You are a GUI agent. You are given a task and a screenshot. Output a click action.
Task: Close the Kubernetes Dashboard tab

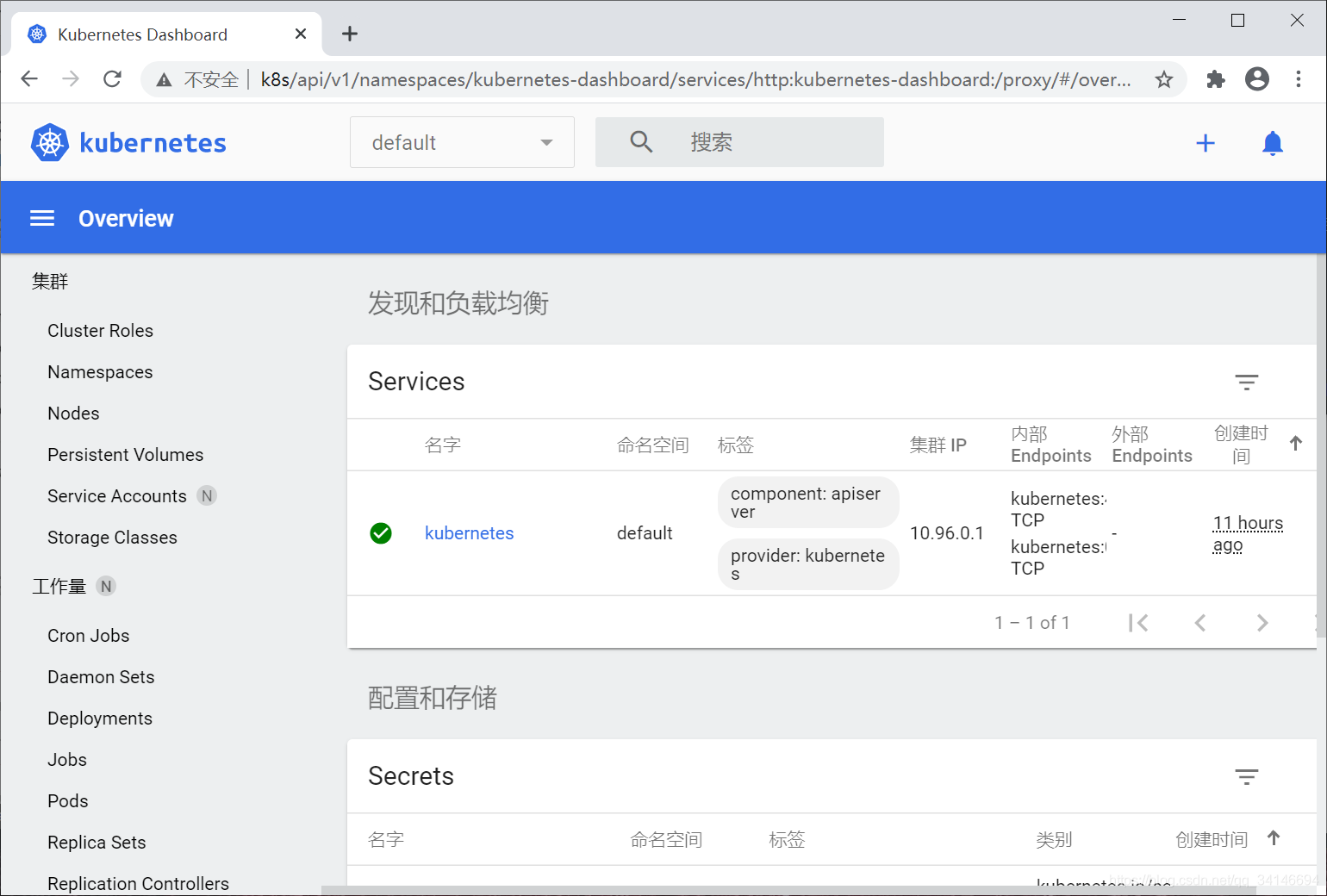(x=301, y=34)
